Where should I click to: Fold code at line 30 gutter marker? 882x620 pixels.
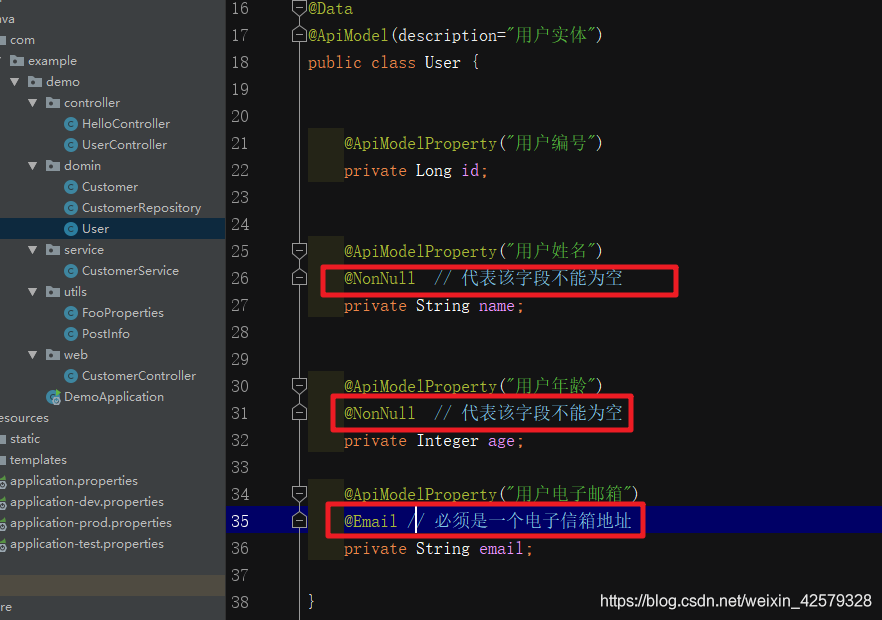point(299,385)
